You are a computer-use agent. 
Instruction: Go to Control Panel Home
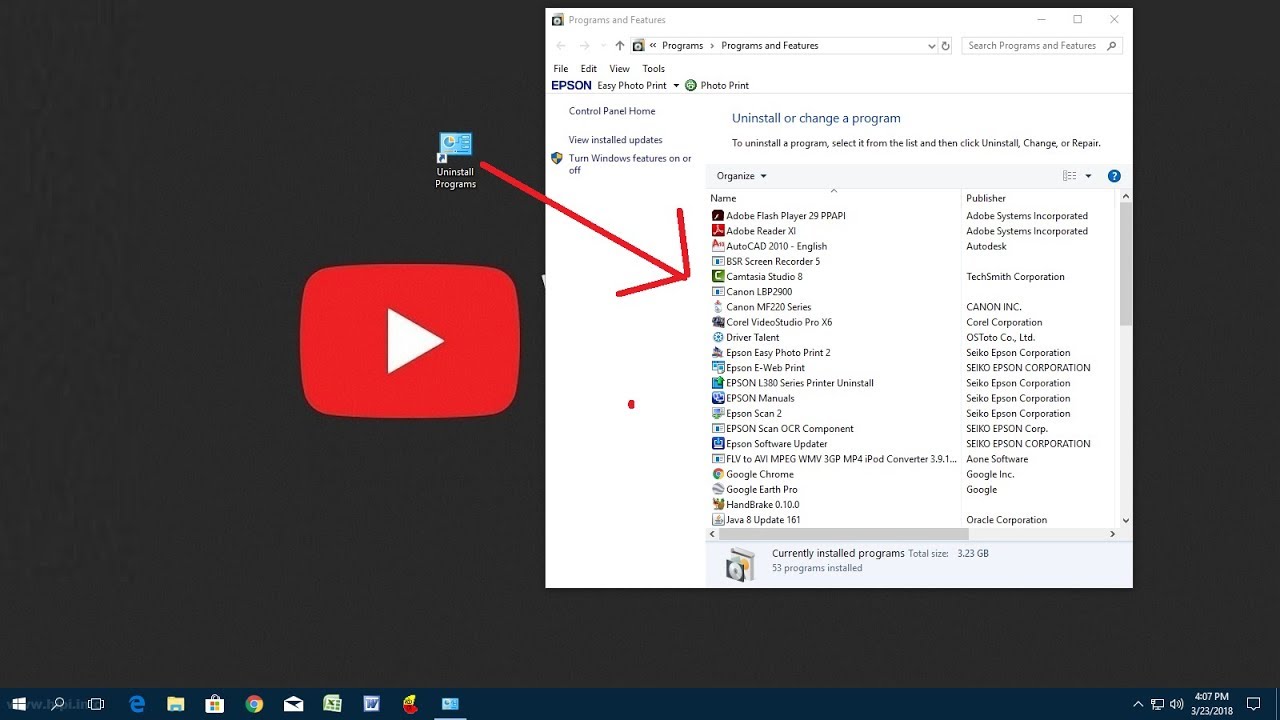(x=612, y=111)
